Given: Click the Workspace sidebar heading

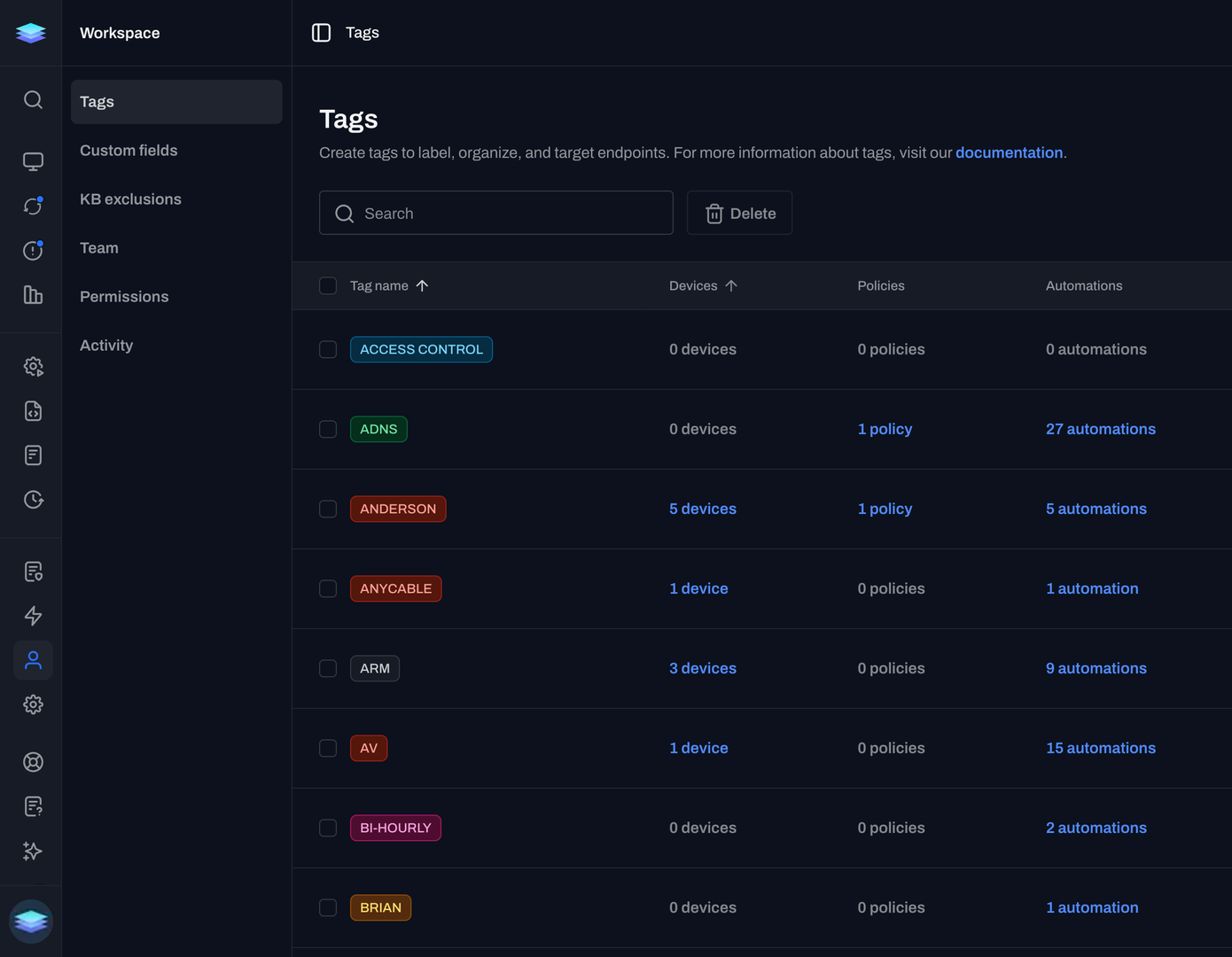Looking at the screenshot, I should (120, 33).
